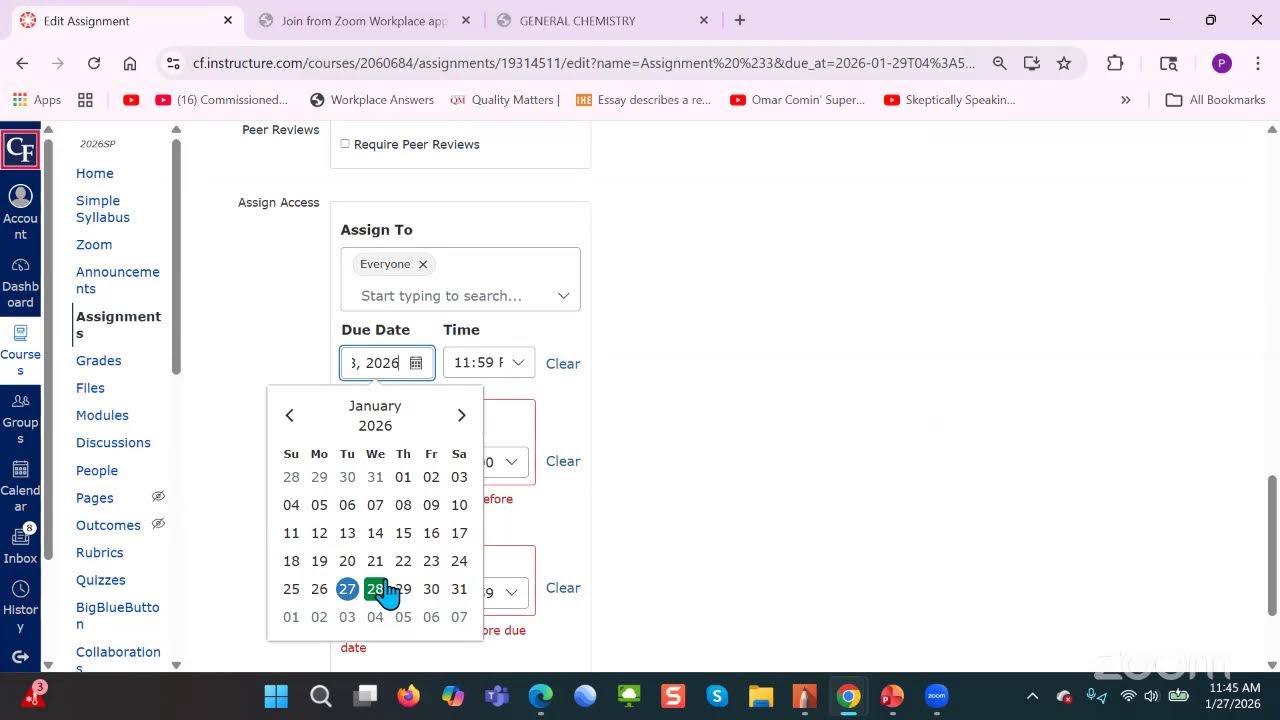The height and width of the screenshot is (720, 1280).
Task: Go to next month in date picker
Action: [x=461, y=415]
